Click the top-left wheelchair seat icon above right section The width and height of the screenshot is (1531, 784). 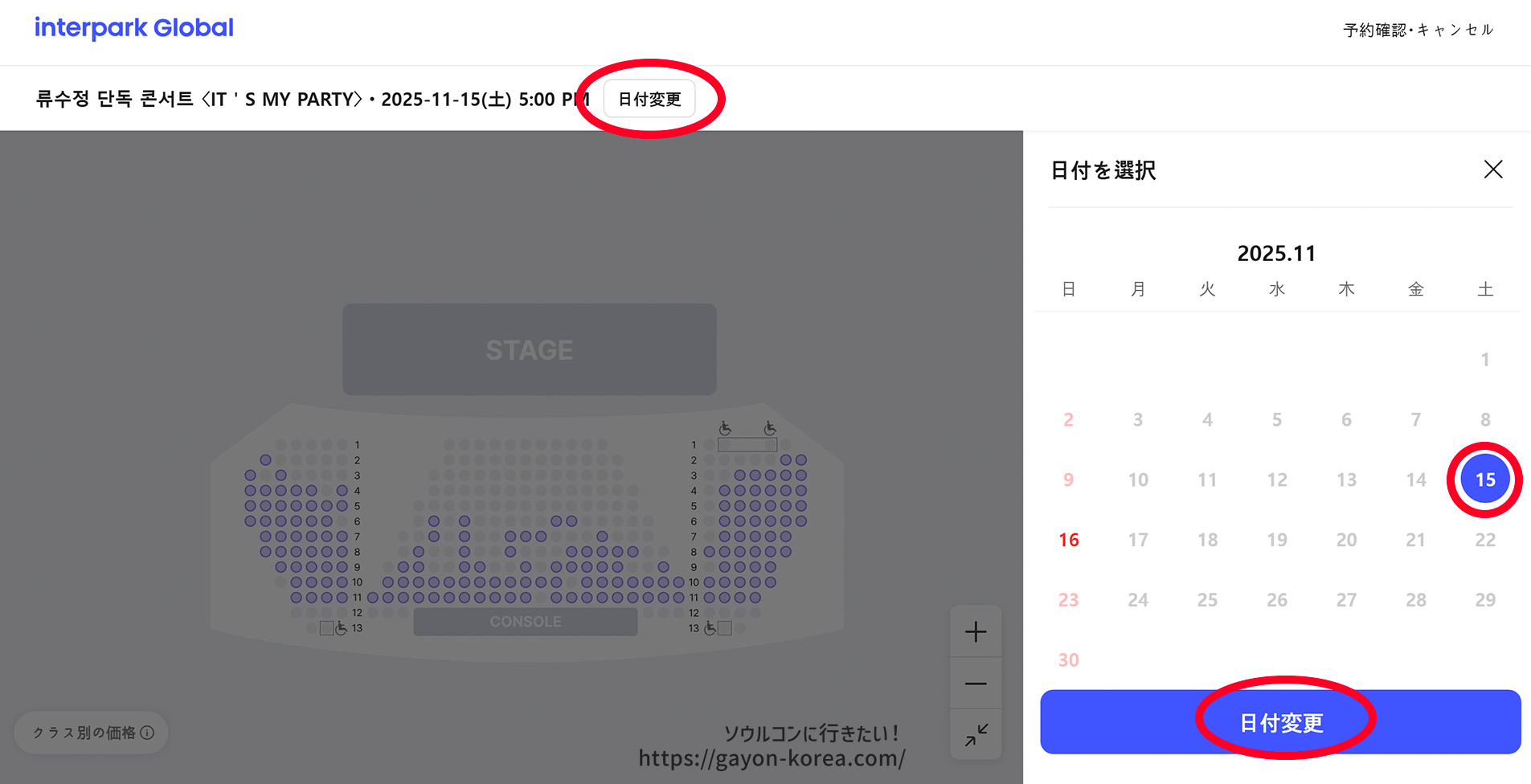point(725,428)
